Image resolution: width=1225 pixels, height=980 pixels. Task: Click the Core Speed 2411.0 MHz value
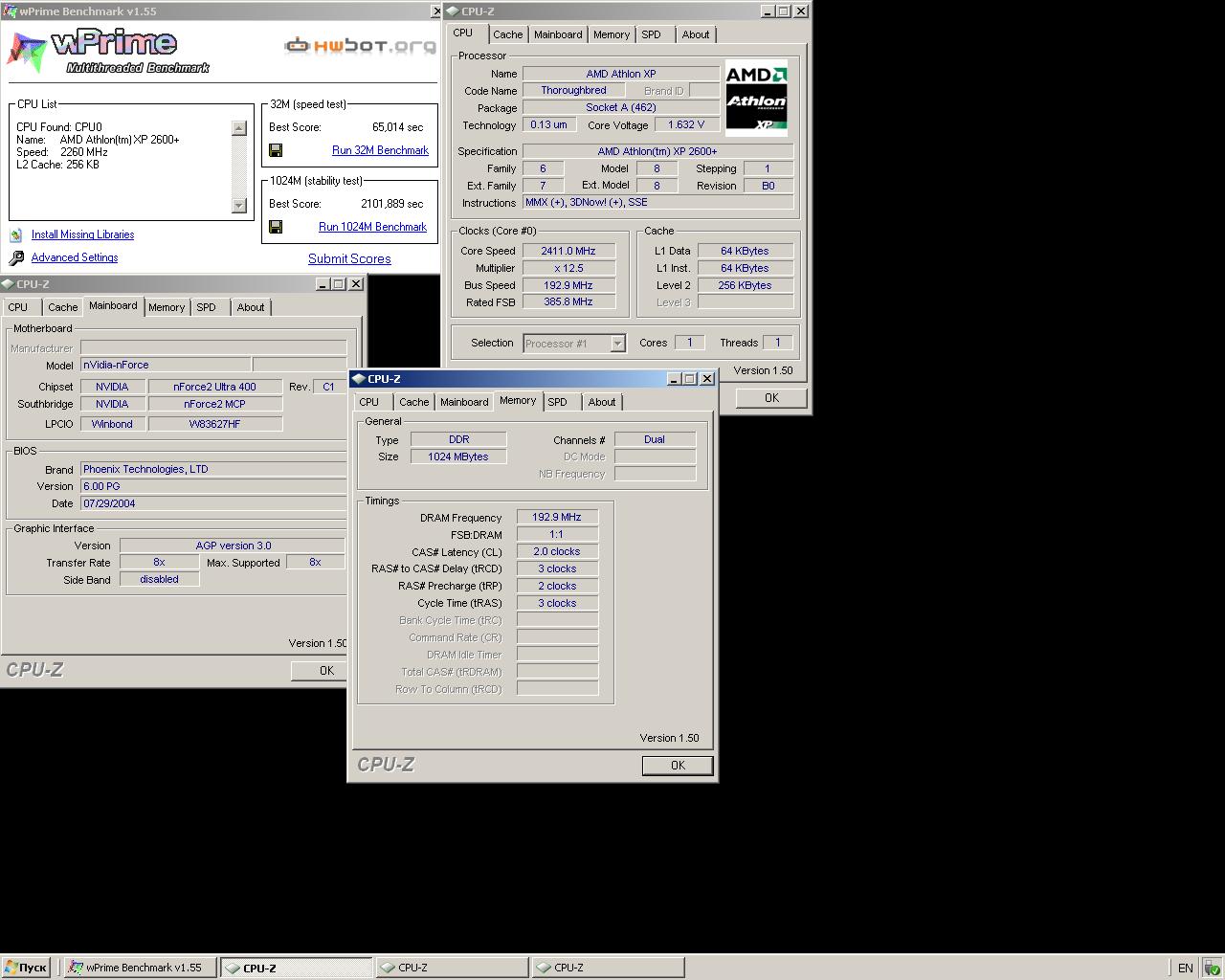pyautogui.click(x=568, y=251)
